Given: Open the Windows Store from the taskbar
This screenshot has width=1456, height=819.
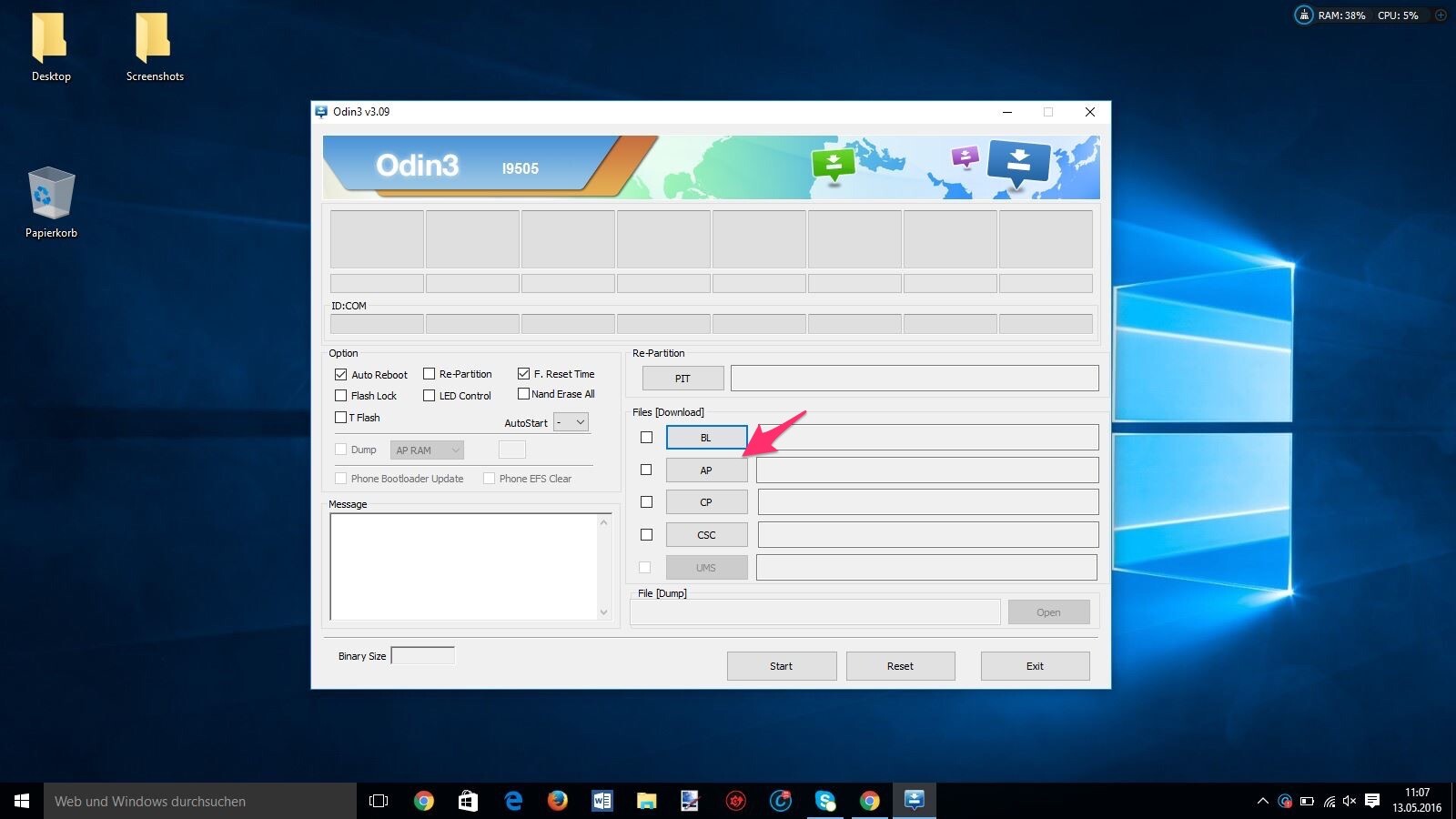Looking at the screenshot, I should tap(468, 801).
